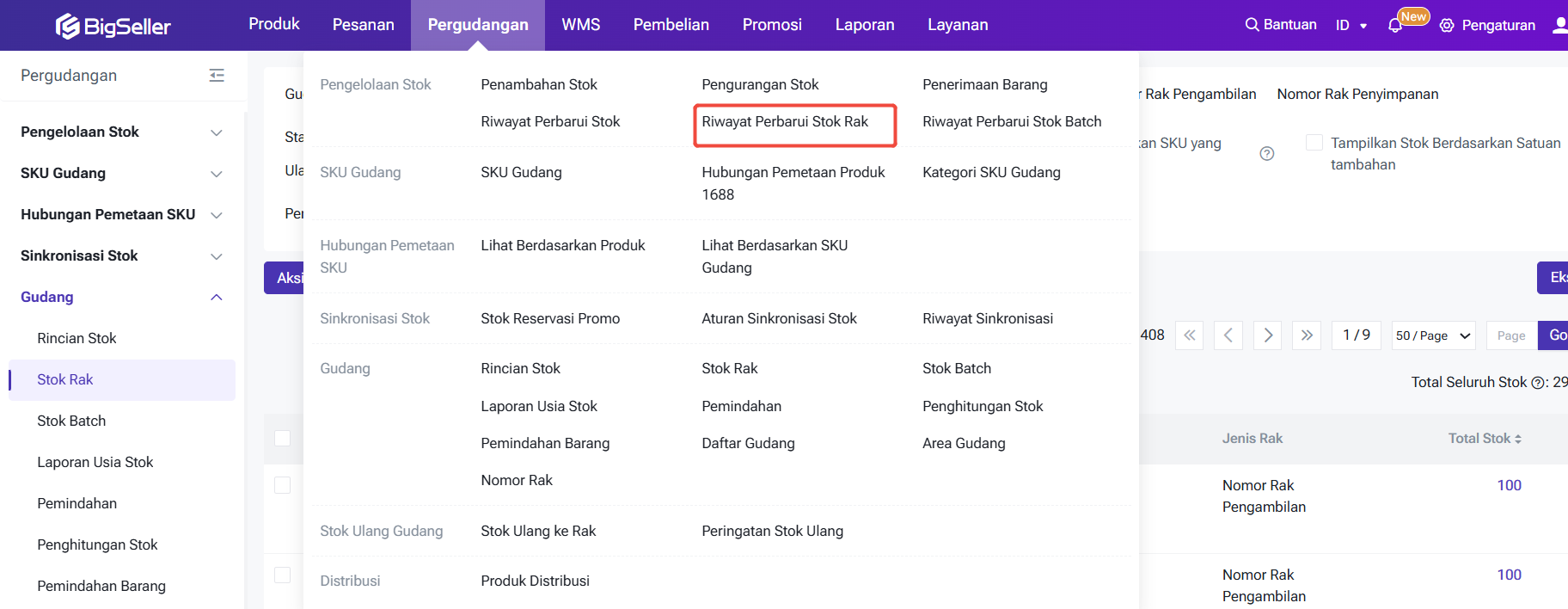Click the Pengaturan gear icon
1568x609 pixels.
pos(1447,26)
